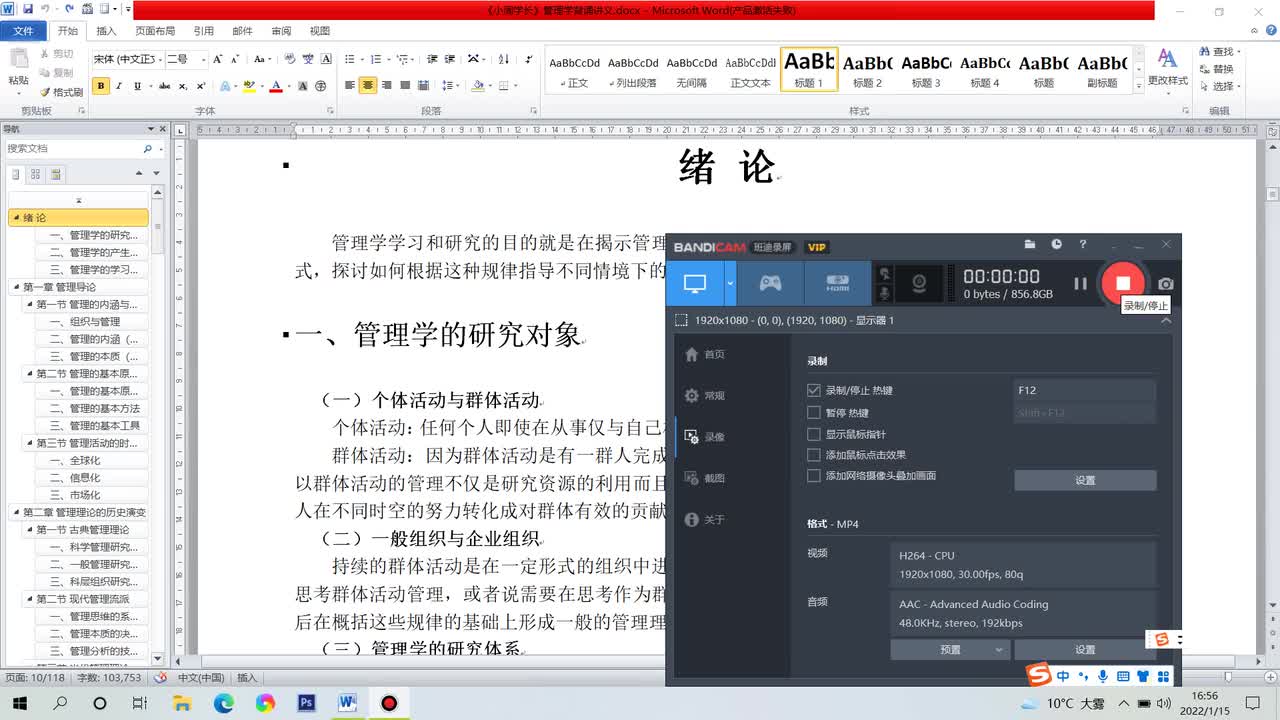Pick the red font color button

coord(276,86)
